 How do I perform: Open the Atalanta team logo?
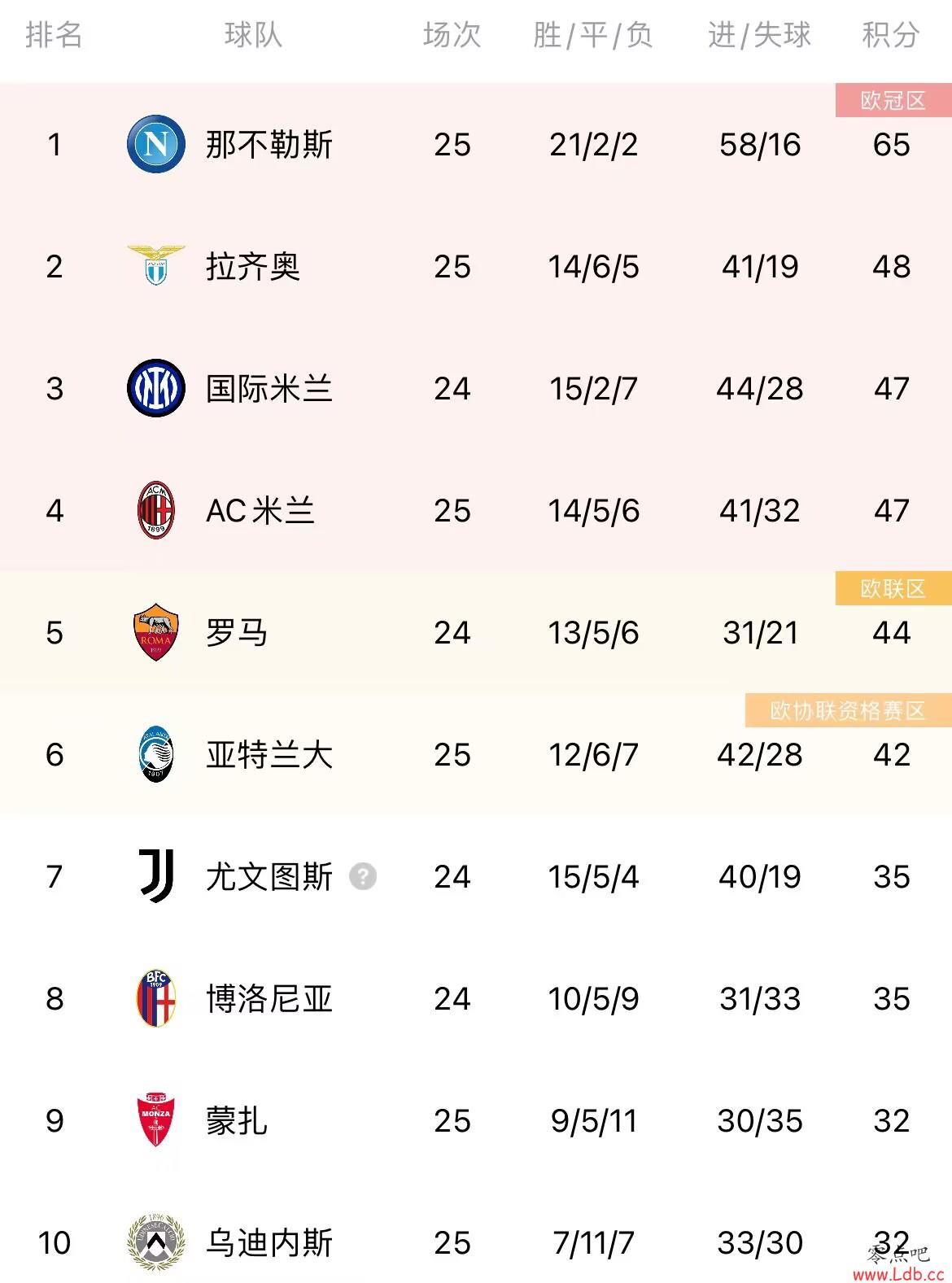(156, 754)
